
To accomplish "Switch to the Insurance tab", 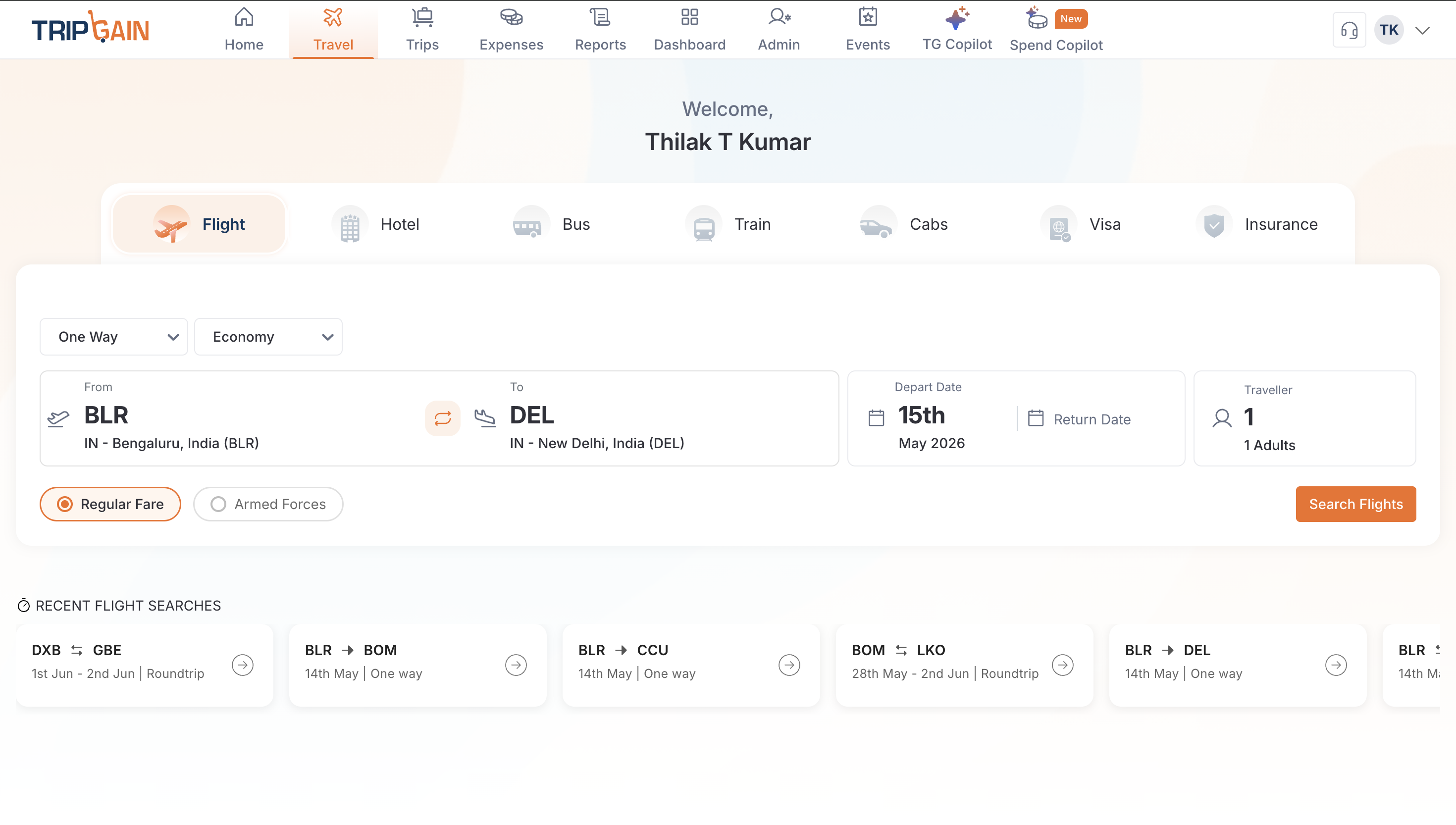I will pyautogui.click(x=1257, y=224).
